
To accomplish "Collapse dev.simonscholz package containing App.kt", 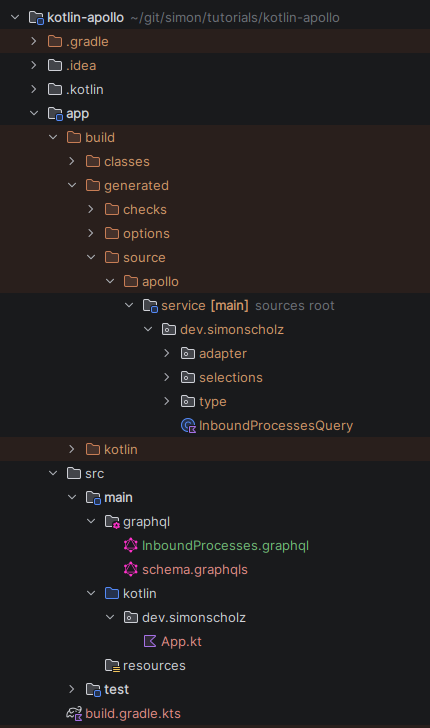I will [110, 618].
